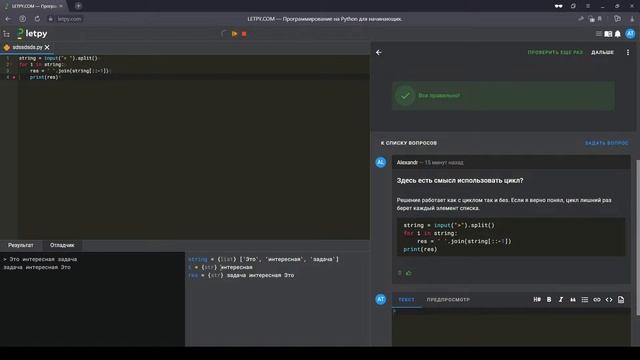Select the sdssdsds.py file tab

pos(27,47)
